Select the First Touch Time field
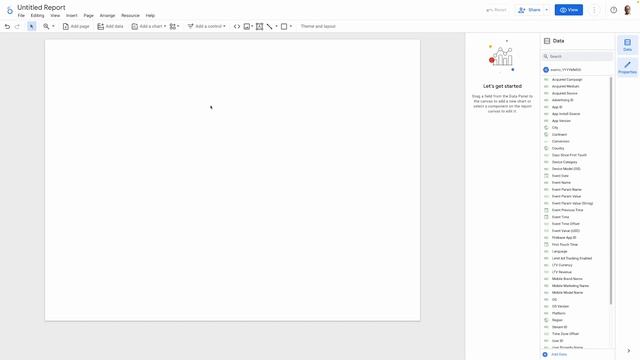This screenshot has height=360, width=640. 565,244
